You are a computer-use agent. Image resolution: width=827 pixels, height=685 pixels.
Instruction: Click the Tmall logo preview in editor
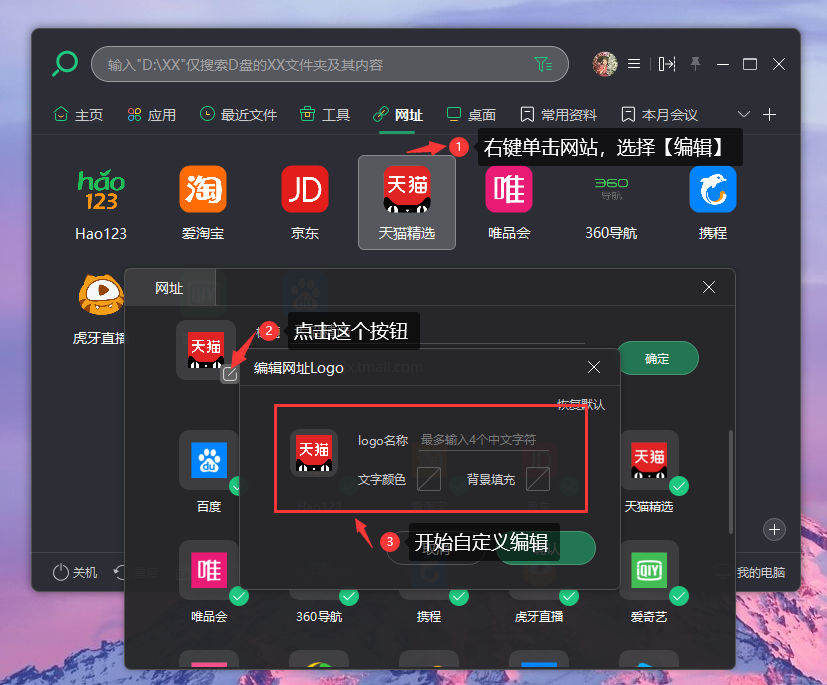click(314, 453)
